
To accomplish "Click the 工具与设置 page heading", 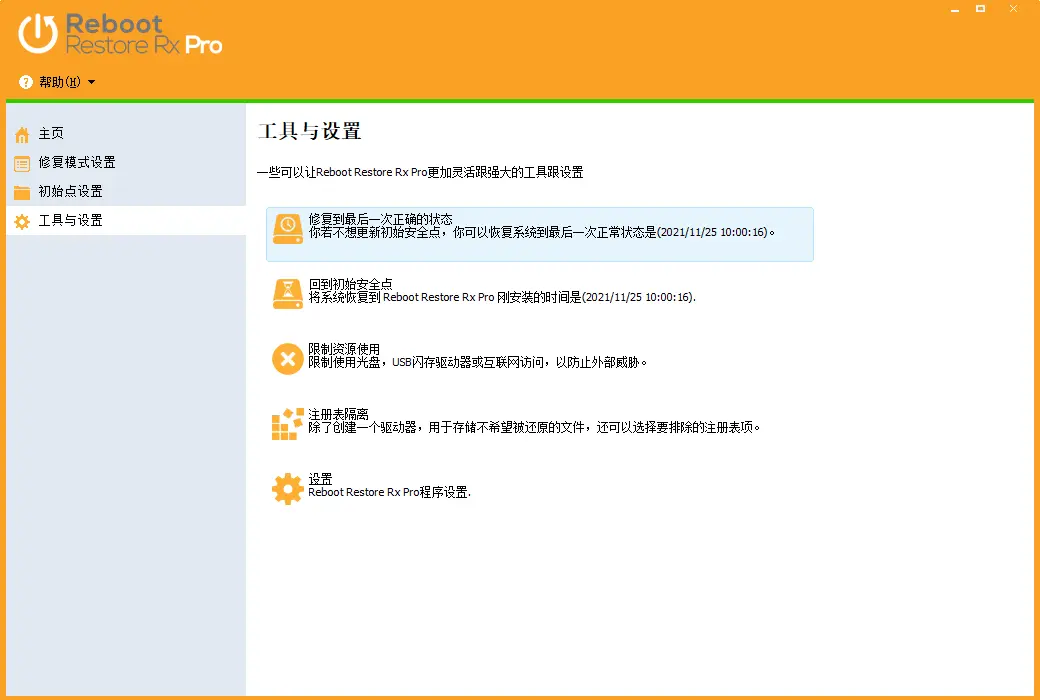I will point(310,131).
